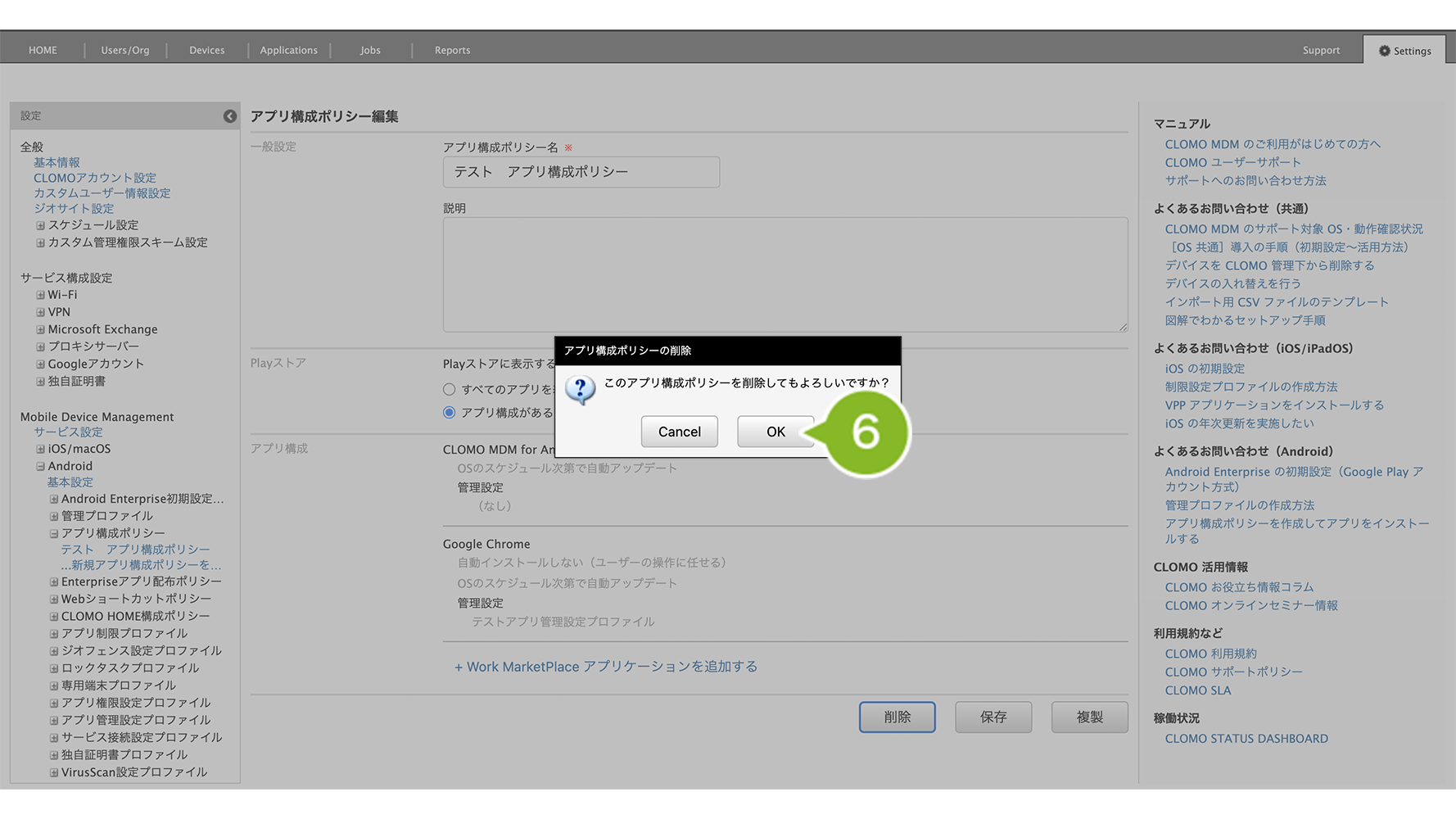Collapse the Android tree node

click(x=40, y=466)
